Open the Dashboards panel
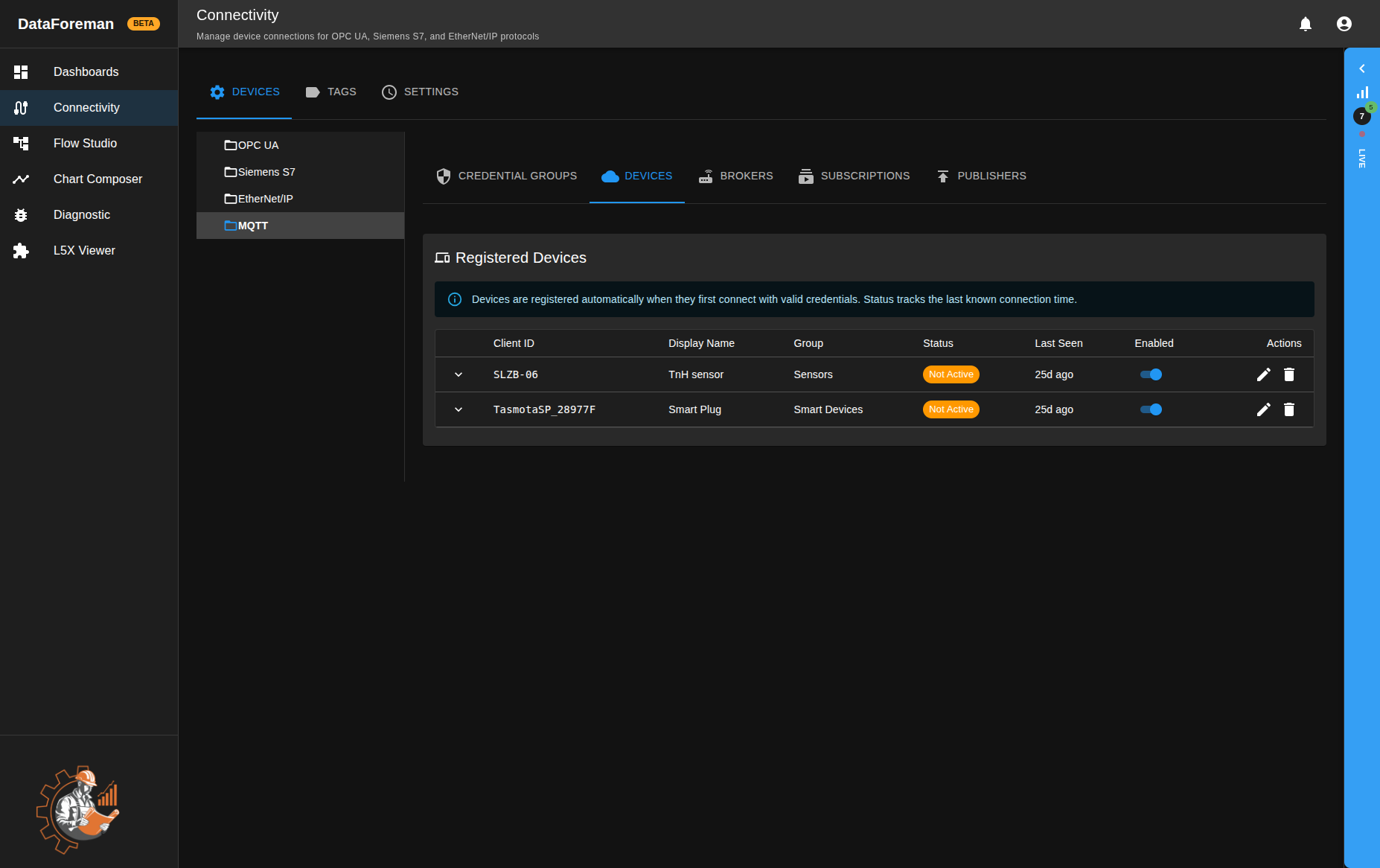Screen dimensions: 1380x868 (x=86, y=71)
